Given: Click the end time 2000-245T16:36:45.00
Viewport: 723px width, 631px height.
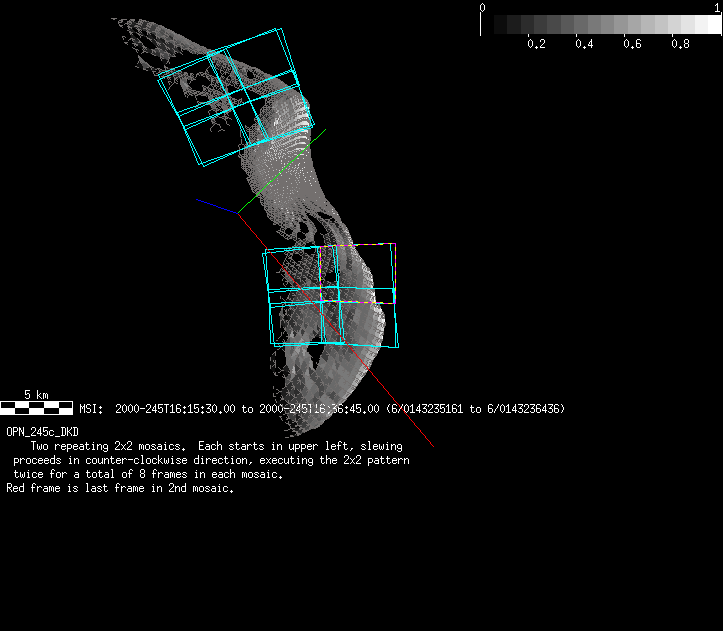Looking at the screenshot, I should [318, 409].
